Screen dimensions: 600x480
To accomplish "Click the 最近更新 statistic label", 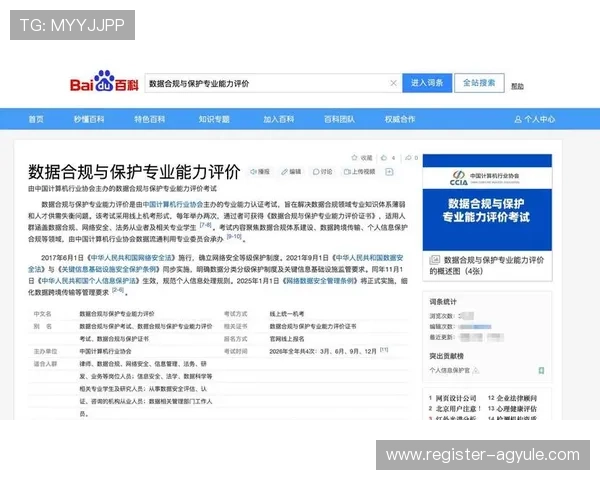I will coord(442,337).
